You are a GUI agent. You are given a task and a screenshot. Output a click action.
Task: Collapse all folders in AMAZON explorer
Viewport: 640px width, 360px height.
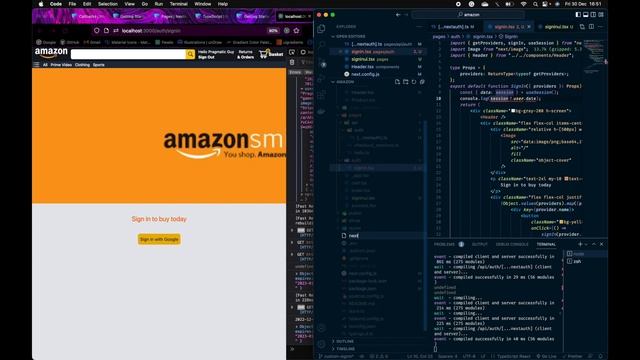pyautogui.click(x=422, y=82)
